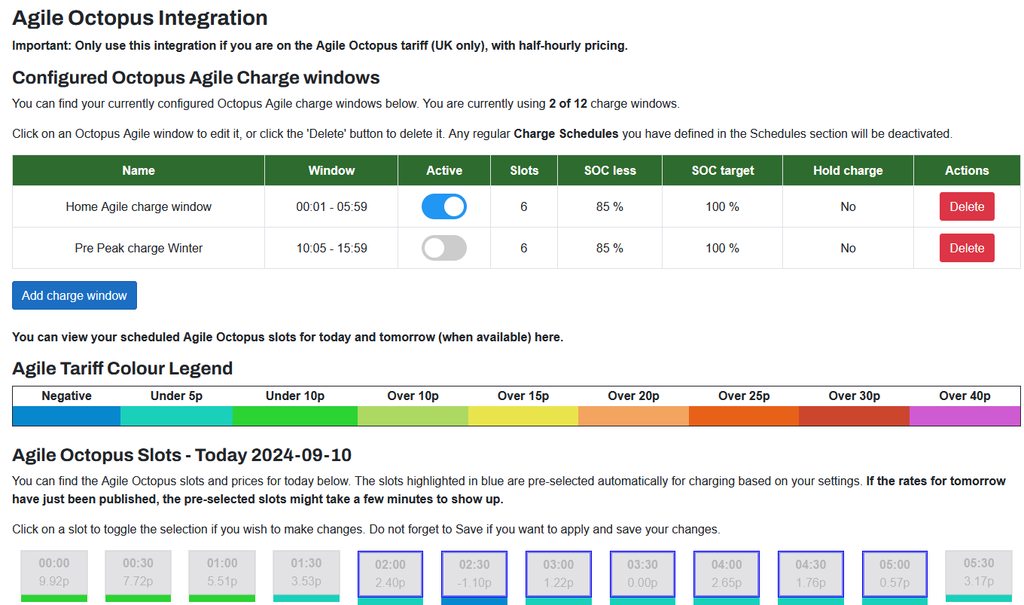Image resolution: width=1024 pixels, height=605 pixels.
Task: Toggle the 03:00 slot at 1.22p
Action: (x=558, y=573)
